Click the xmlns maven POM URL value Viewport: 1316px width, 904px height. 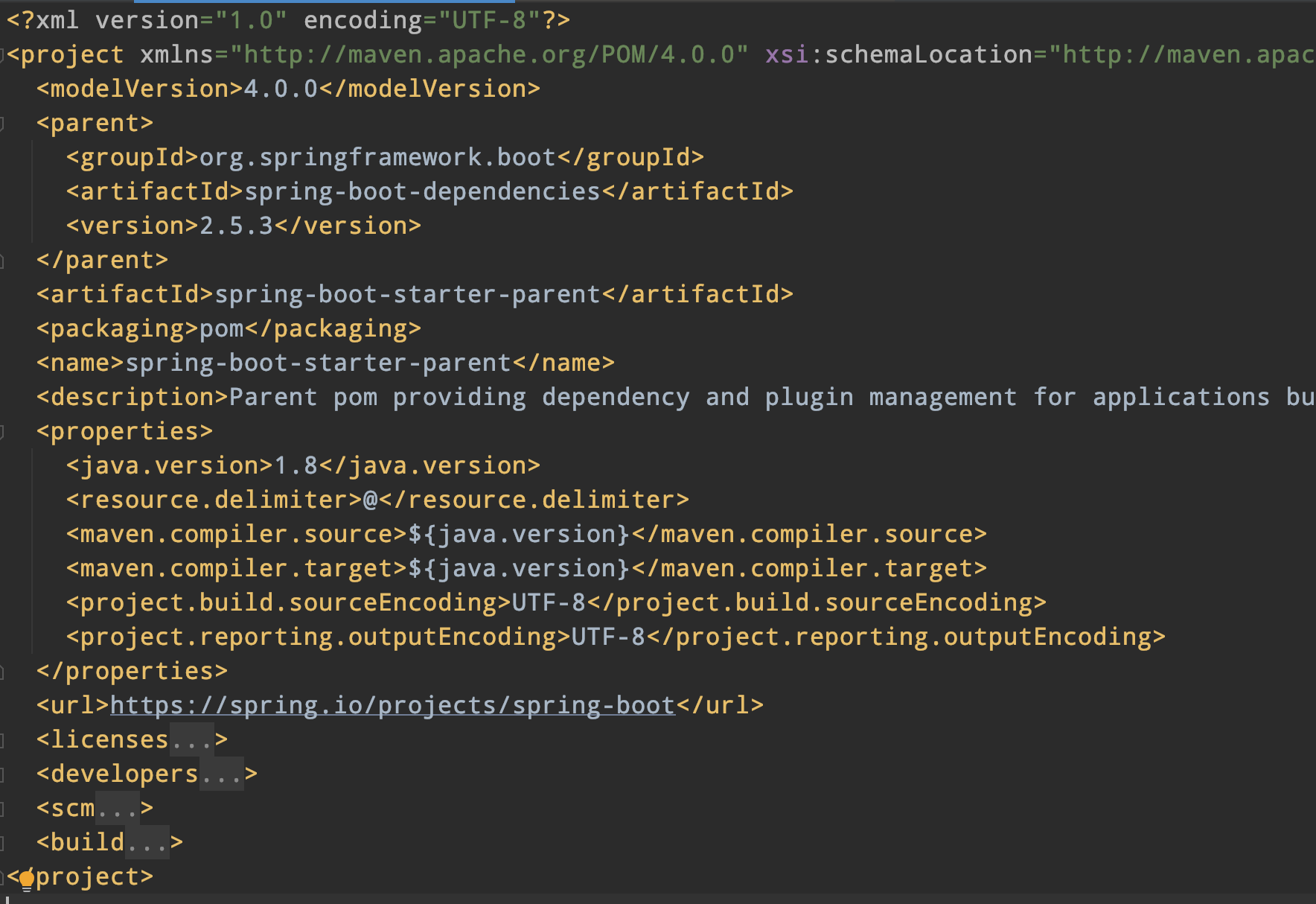pyautogui.click(x=489, y=54)
